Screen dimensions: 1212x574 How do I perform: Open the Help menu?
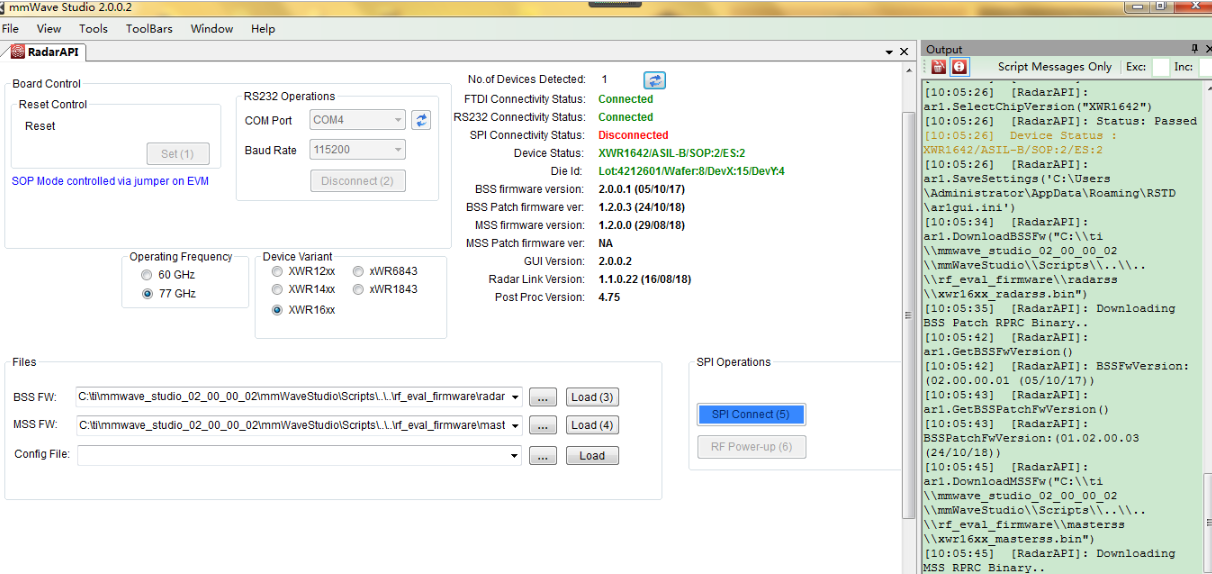[263, 29]
